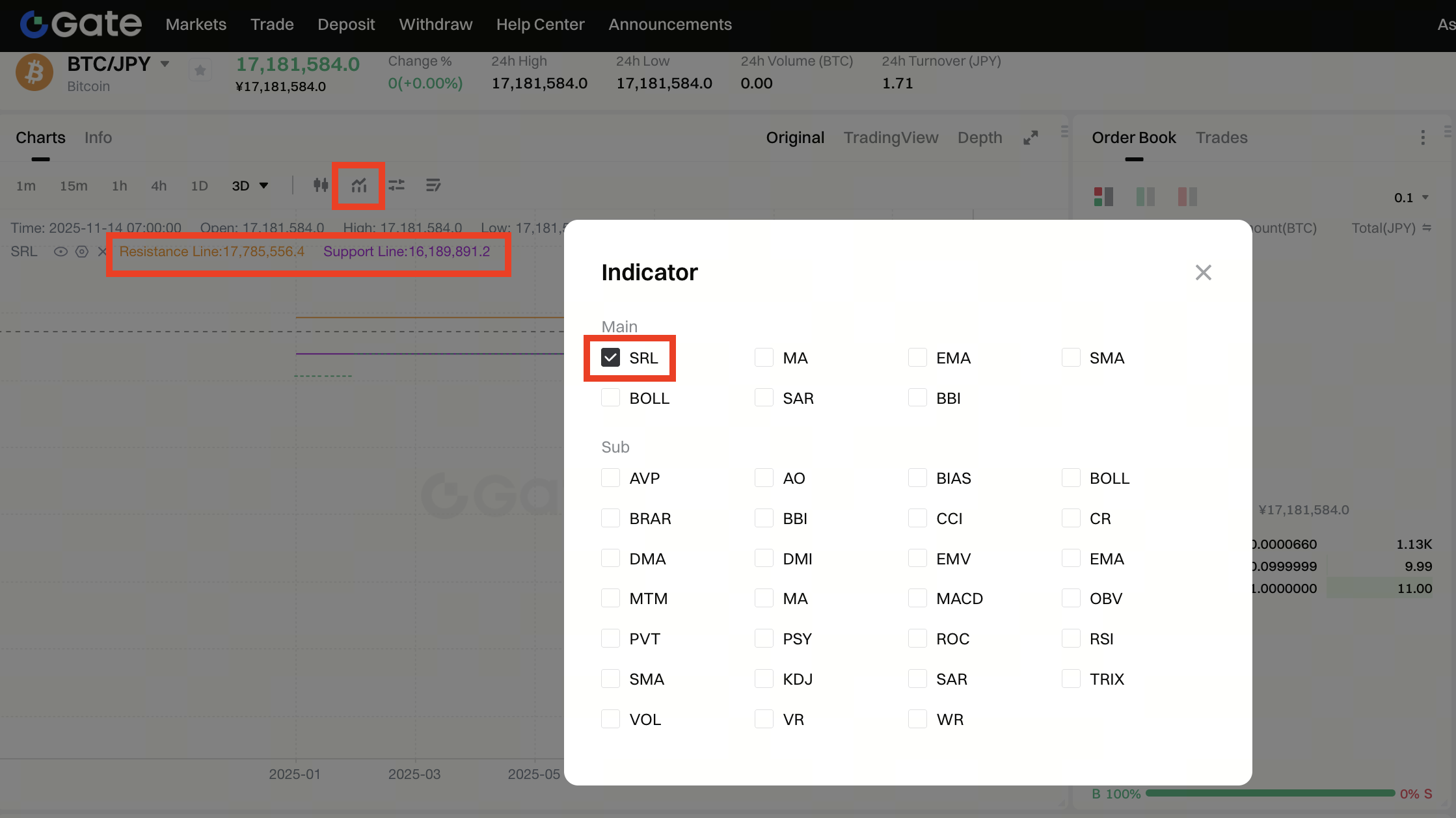The width and height of the screenshot is (1456, 818).
Task: Switch to the TradingView chart tab
Action: (891, 138)
